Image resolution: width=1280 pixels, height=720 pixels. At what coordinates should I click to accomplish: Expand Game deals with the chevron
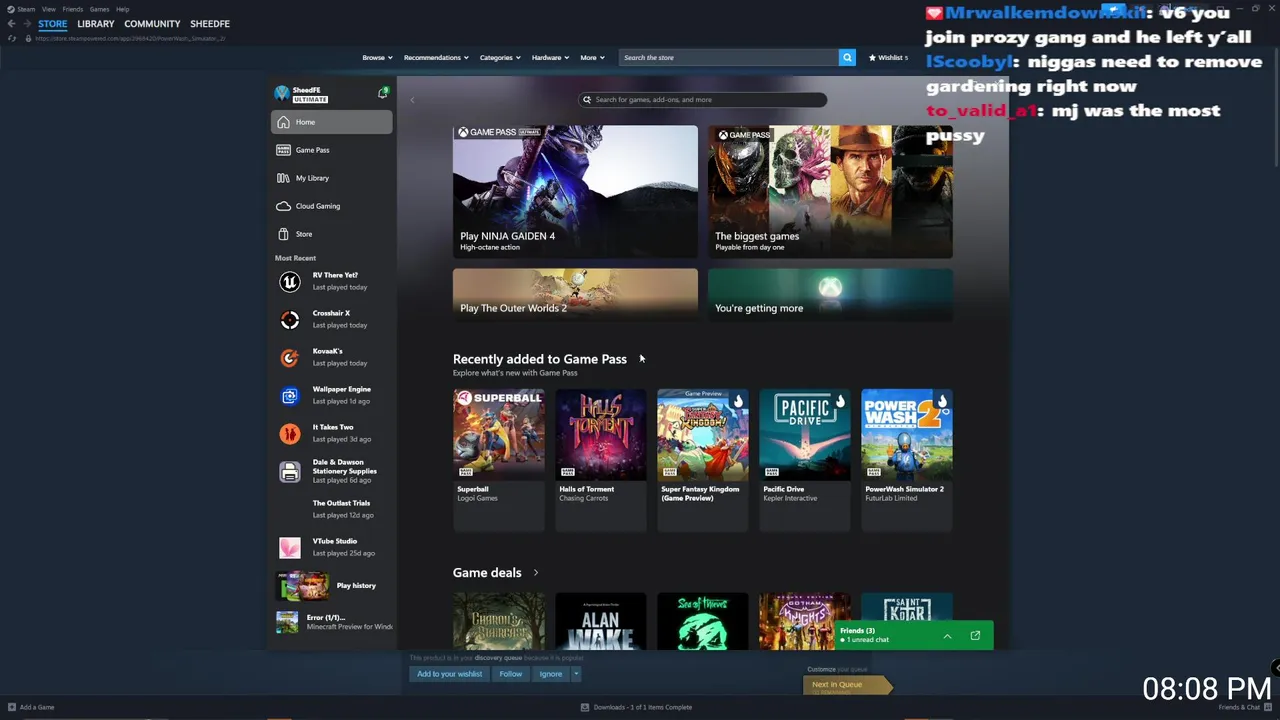click(536, 573)
